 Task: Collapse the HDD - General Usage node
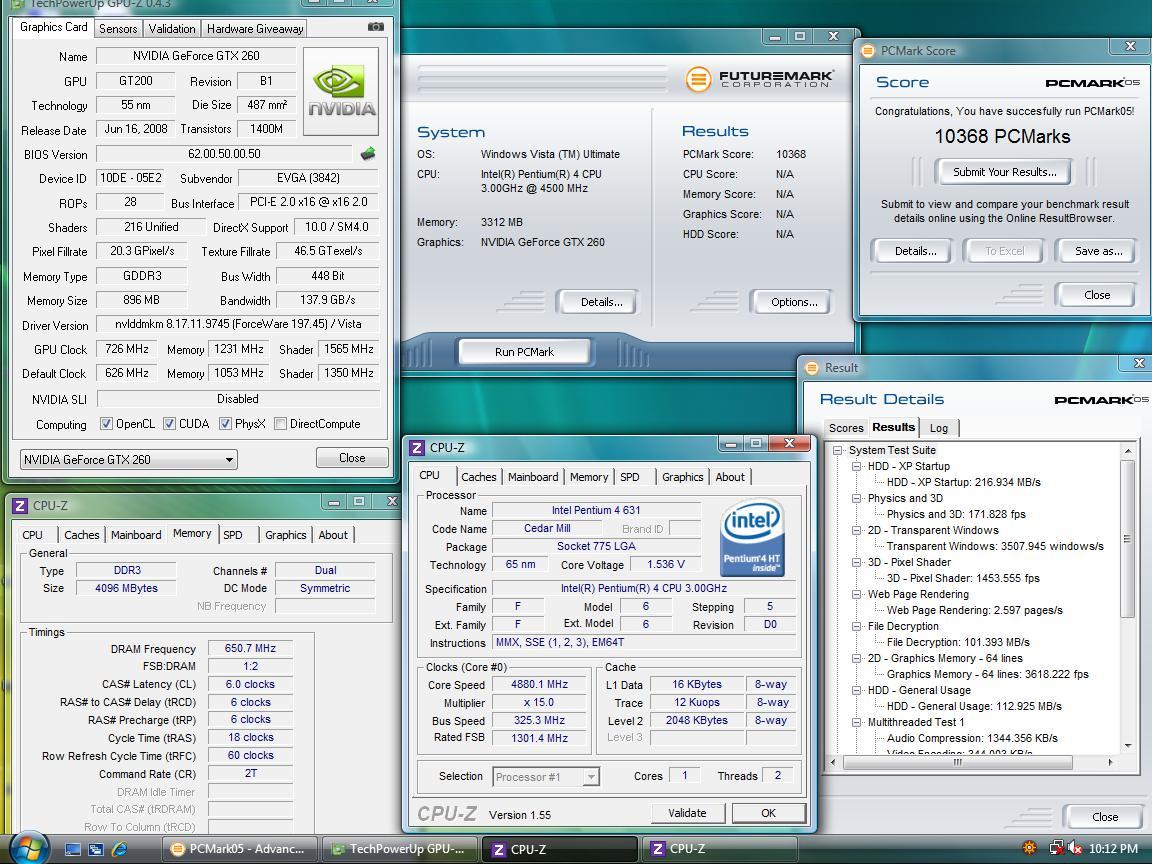pos(857,691)
